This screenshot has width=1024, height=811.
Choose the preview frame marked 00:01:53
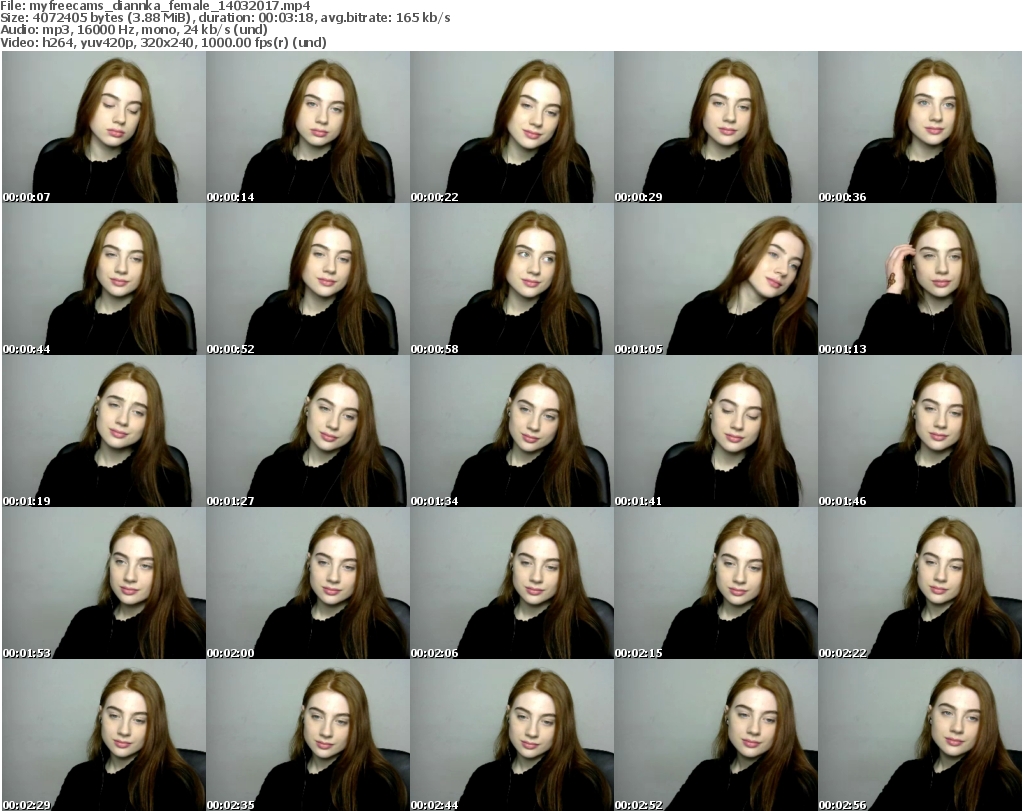point(104,583)
